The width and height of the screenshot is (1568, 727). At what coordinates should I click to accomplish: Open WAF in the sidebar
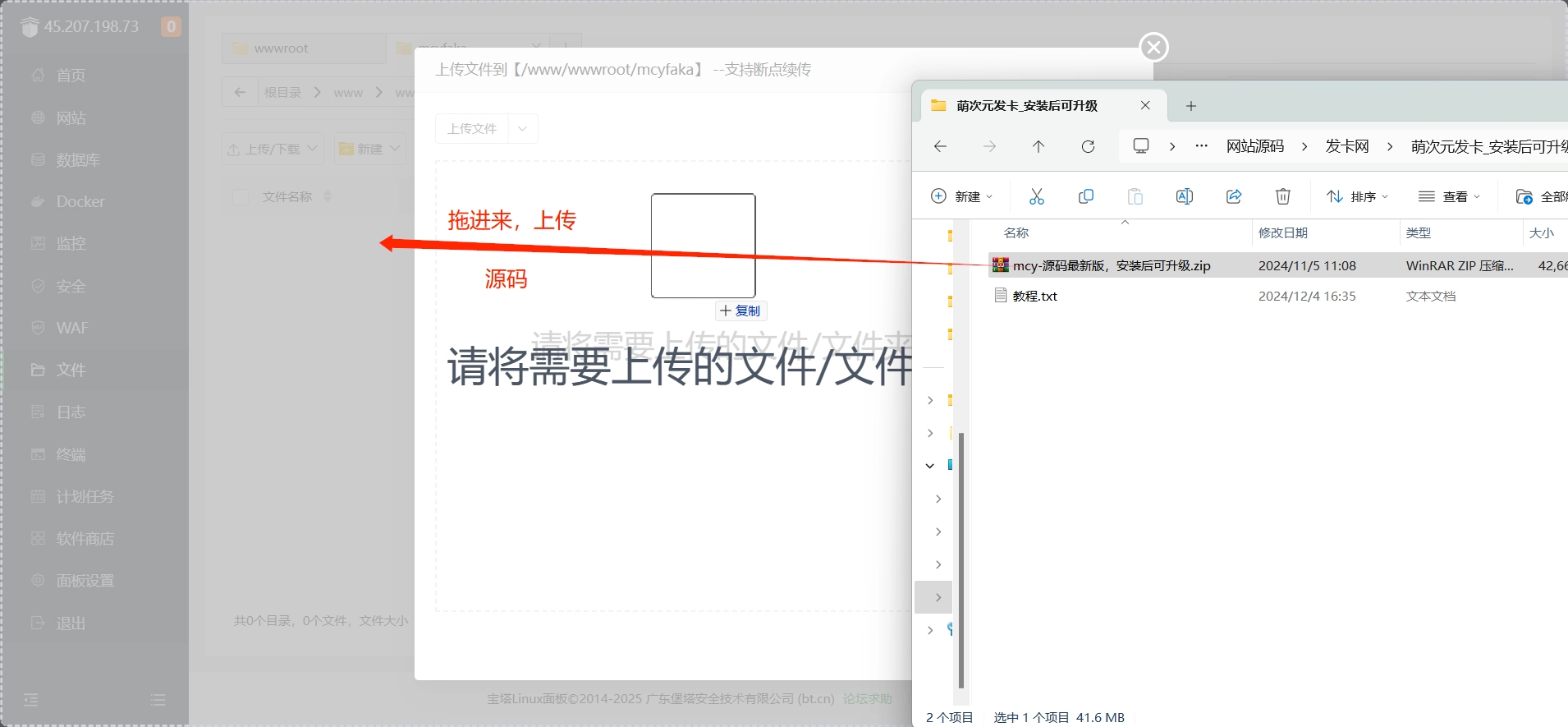(71, 329)
